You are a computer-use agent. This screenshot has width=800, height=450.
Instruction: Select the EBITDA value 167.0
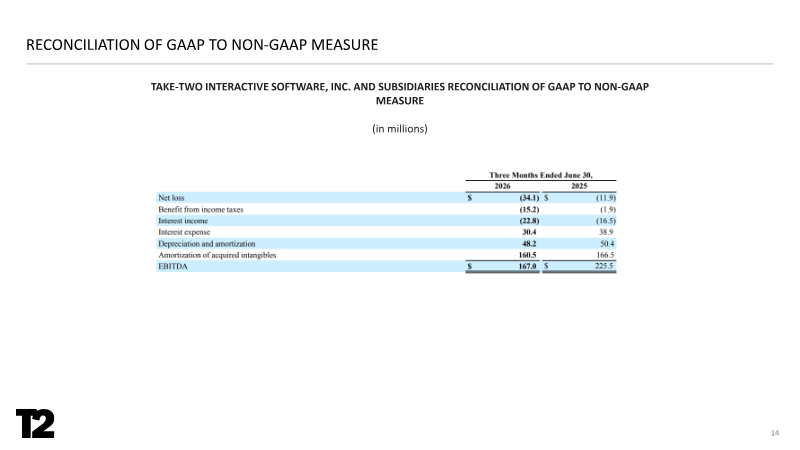(528, 266)
